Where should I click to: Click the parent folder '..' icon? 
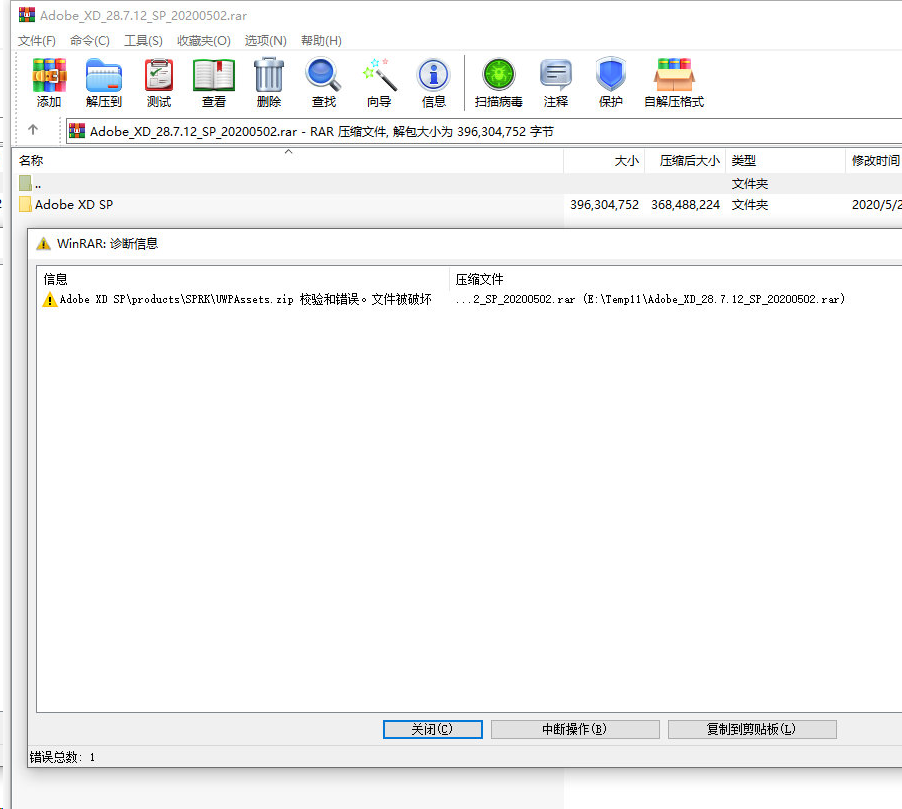[25, 184]
